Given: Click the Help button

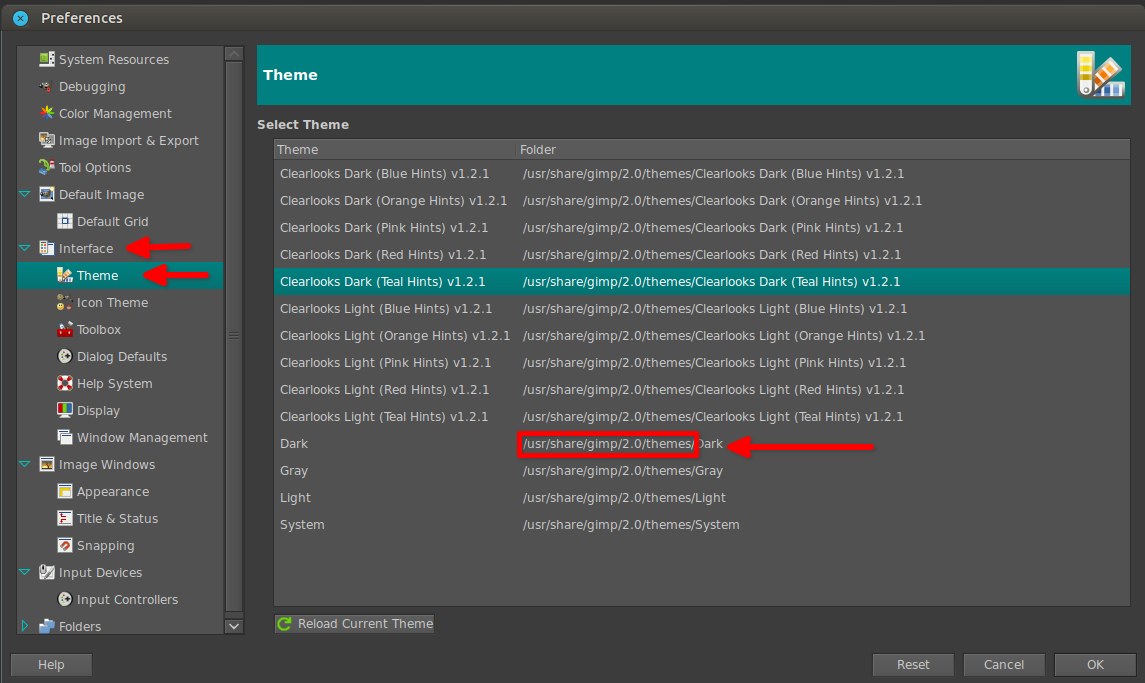Looking at the screenshot, I should point(51,665).
